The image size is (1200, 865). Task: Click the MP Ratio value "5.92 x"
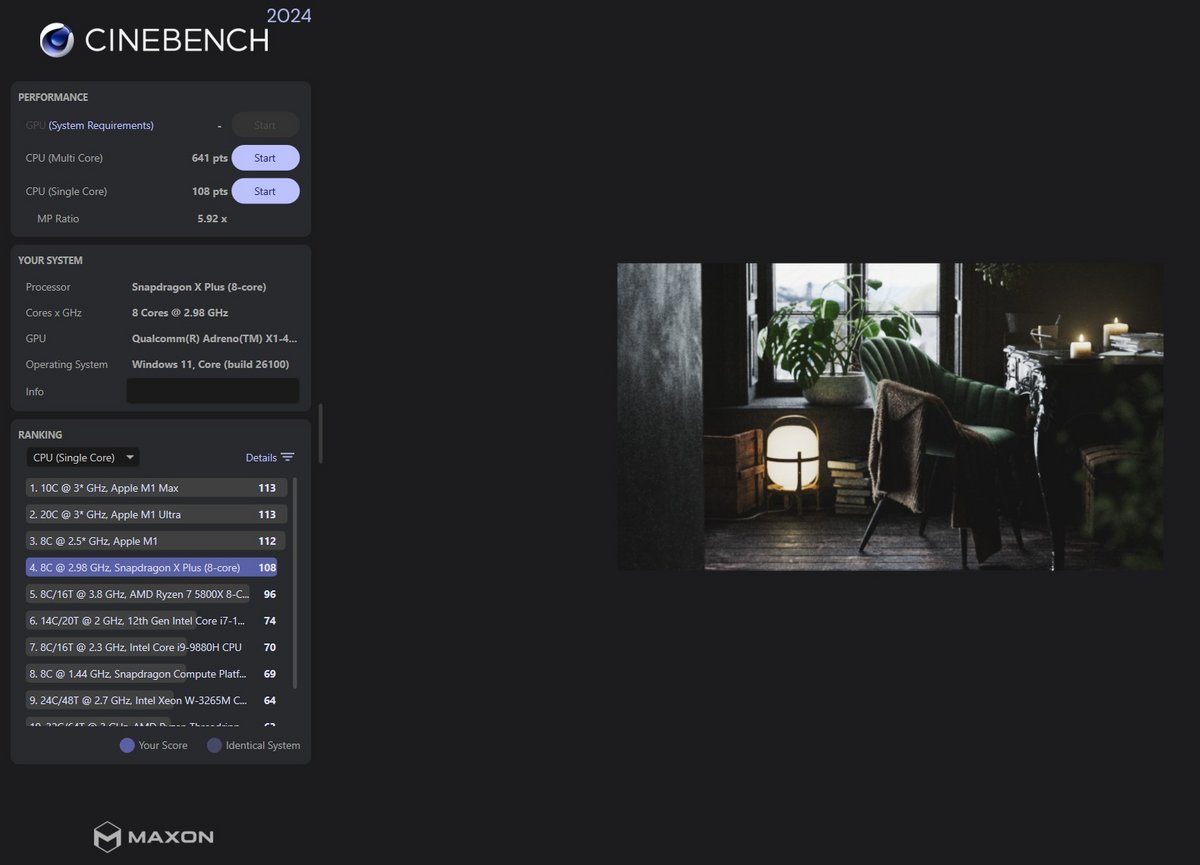(x=212, y=219)
